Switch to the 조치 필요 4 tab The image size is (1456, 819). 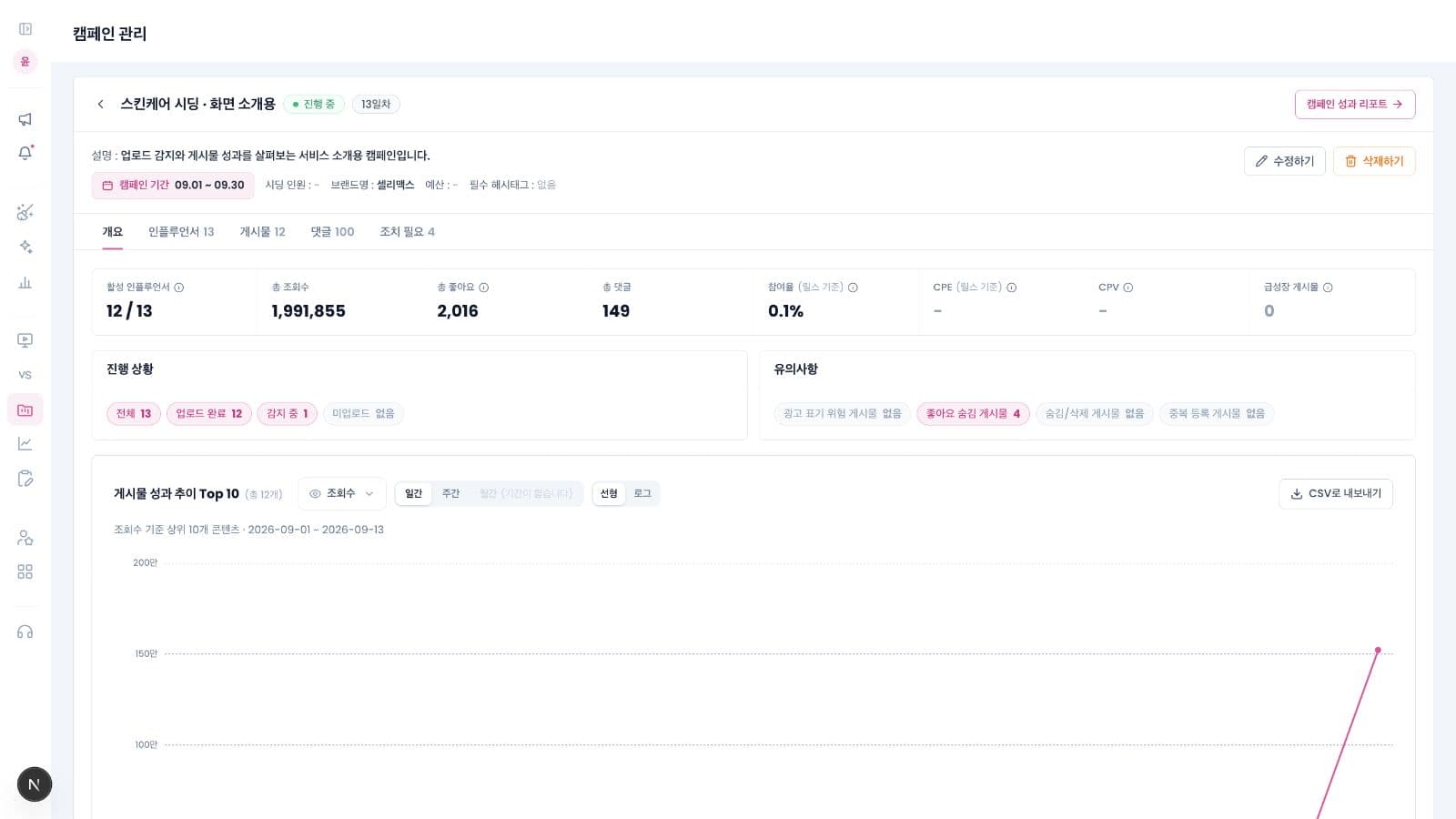408,232
